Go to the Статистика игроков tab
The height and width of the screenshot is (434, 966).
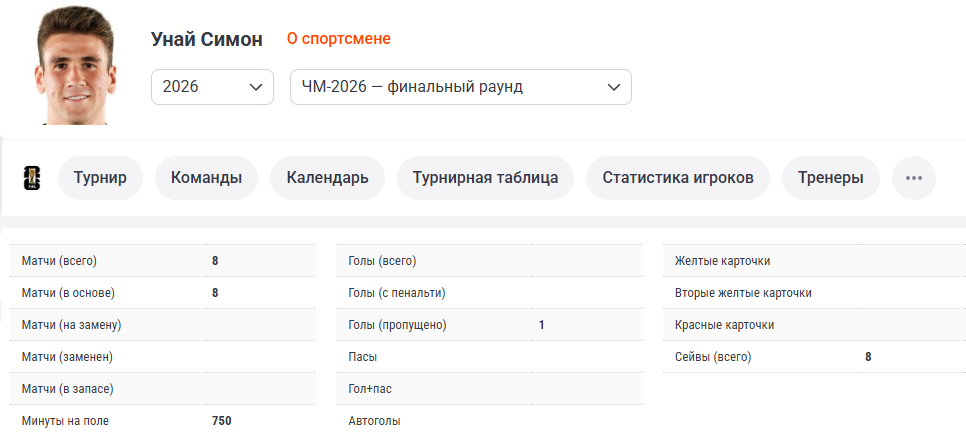(678, 178)
